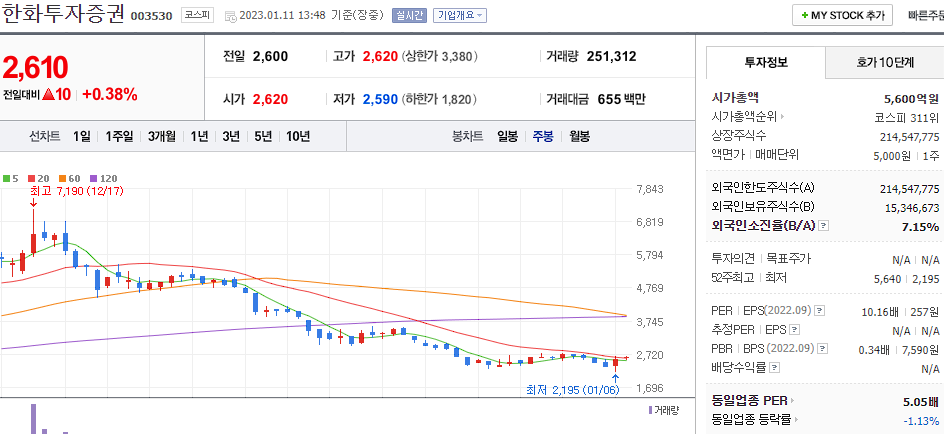Click the 외국인소진율 value 7.15%
The height and width of the screenshot is (434, 944).
(921, 226)
